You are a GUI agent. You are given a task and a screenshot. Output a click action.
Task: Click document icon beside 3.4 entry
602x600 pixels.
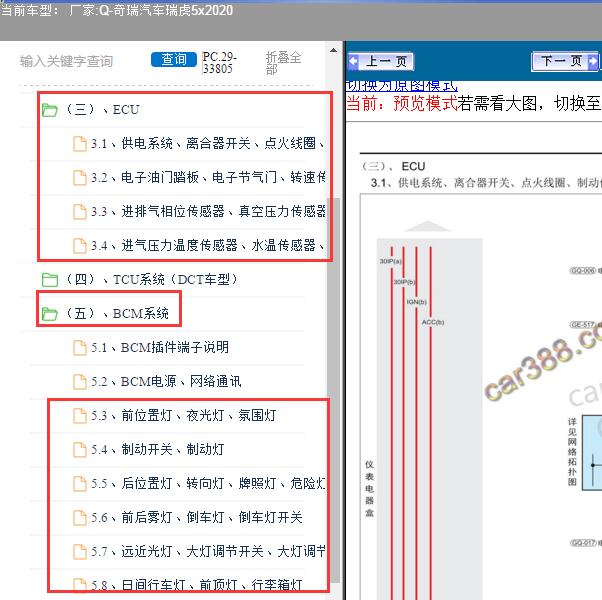pyautogui.click(x=80, y=246)
